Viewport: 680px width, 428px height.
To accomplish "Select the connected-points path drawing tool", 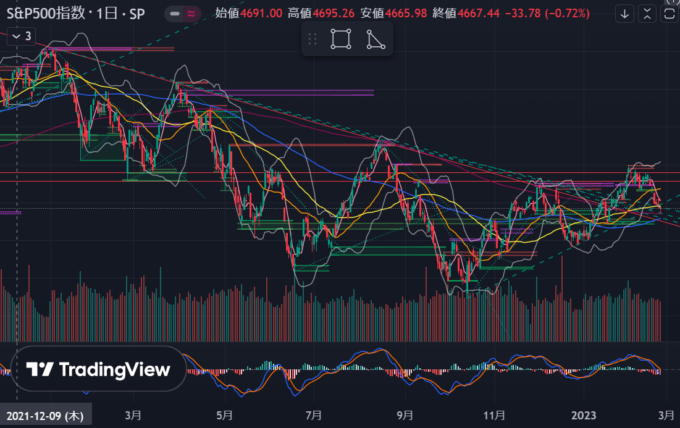I will pyautogui.click(x=375, y=39).
